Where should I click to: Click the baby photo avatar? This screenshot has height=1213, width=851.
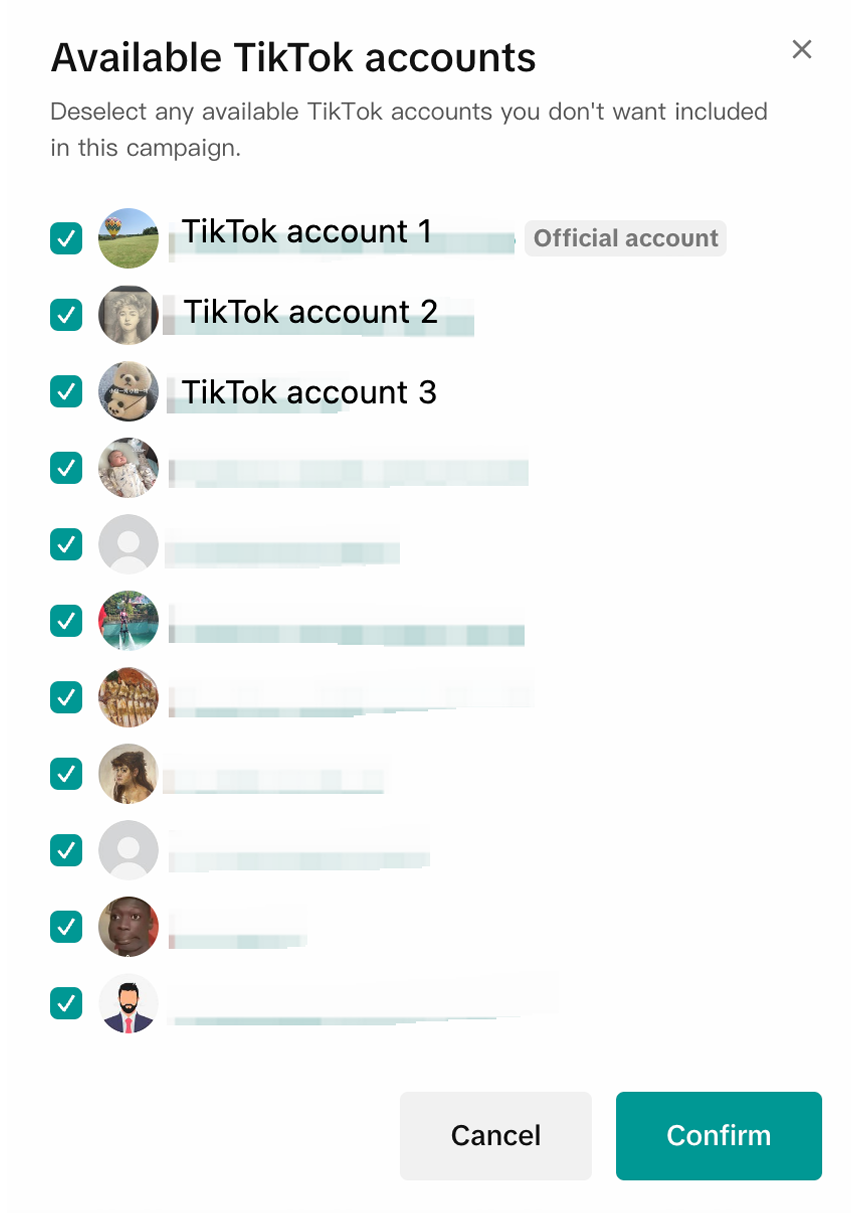[x=128, y=467]
